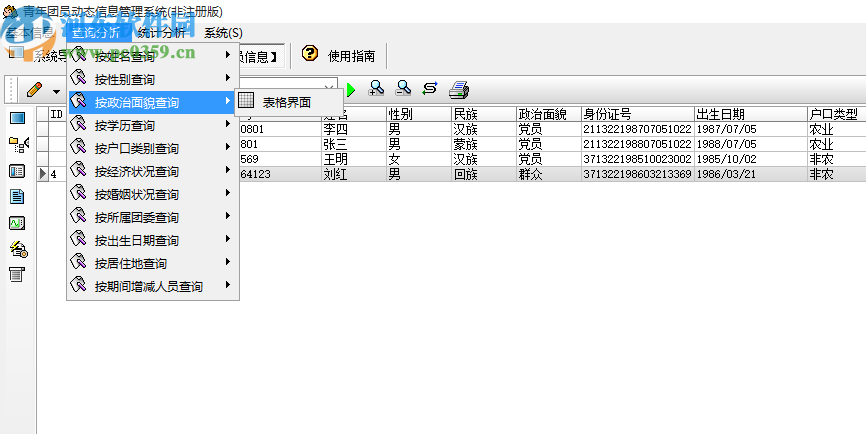Viewport: 866px width, 434px height.
Task: Expand the 按所属团委查询 submenu
Action: tap(153, 218)
